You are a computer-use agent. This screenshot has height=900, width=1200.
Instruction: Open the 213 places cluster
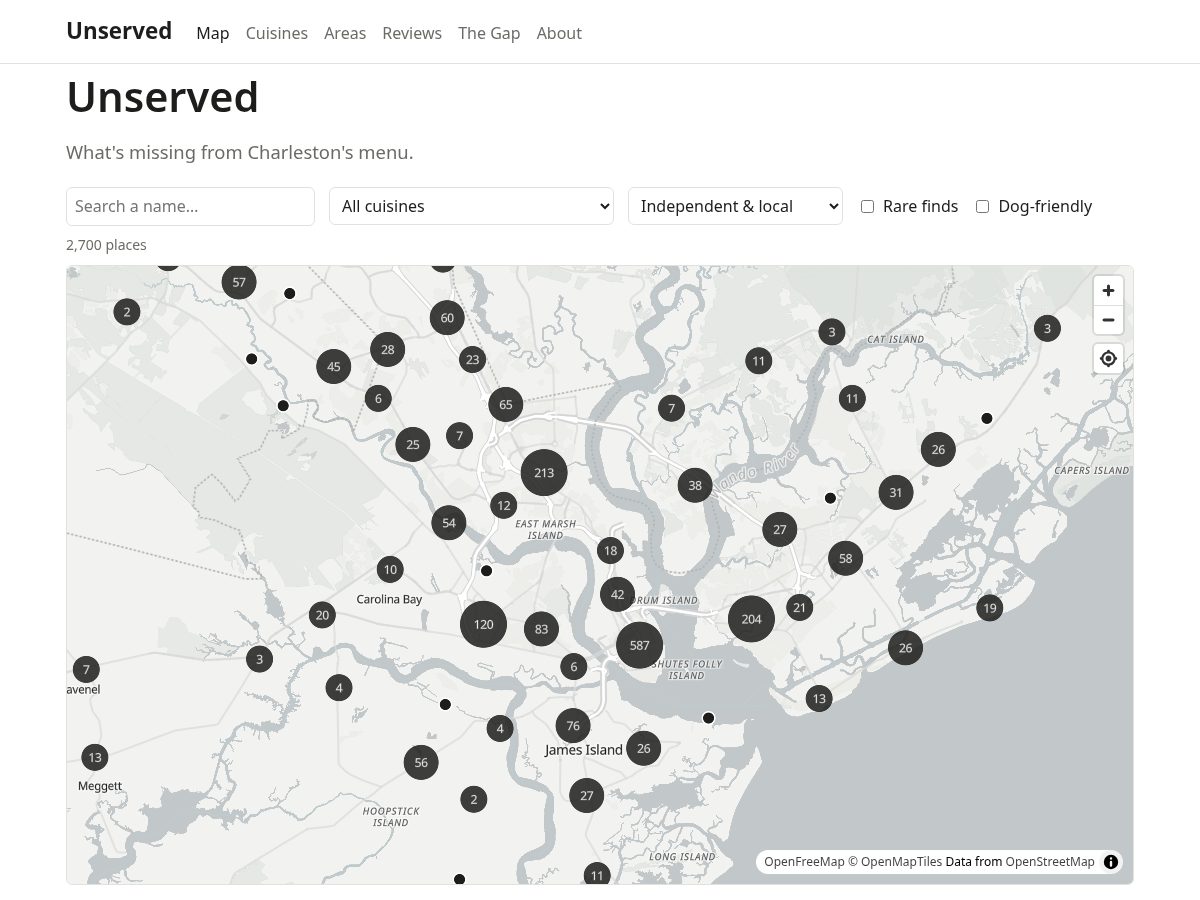[x=544, y=473]
